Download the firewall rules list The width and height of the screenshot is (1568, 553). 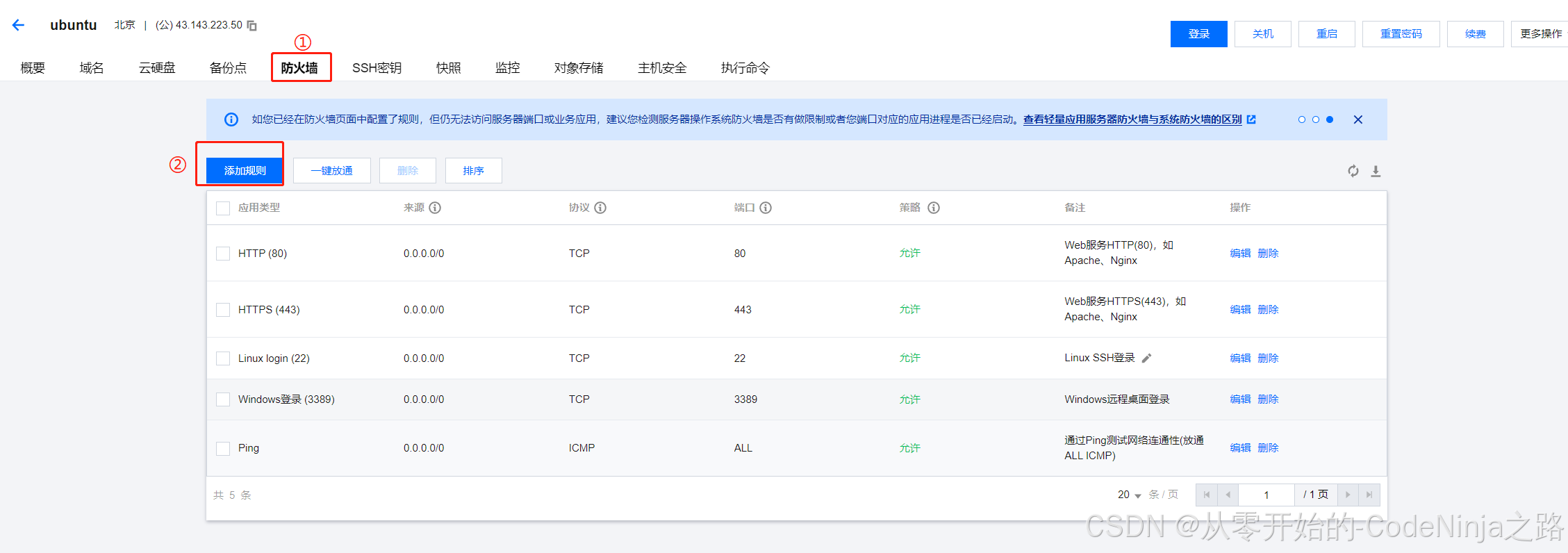(x=1375, y=171)
